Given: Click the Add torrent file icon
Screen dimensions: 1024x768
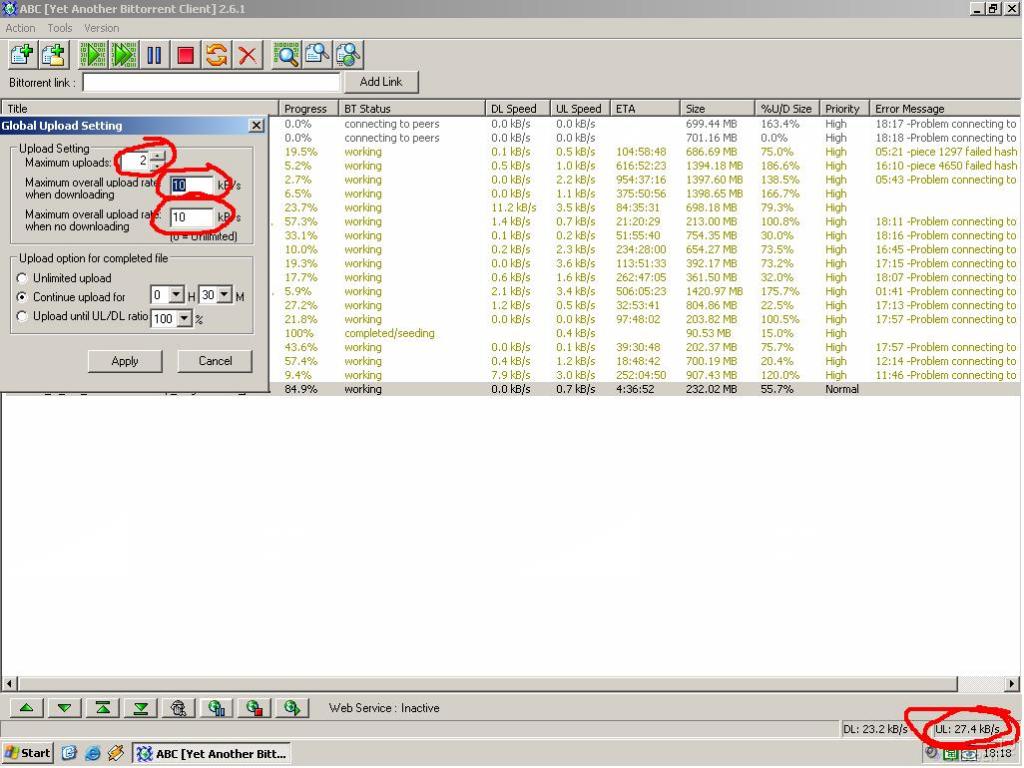Looking at the screenshot, I should [x=22, y=55].
